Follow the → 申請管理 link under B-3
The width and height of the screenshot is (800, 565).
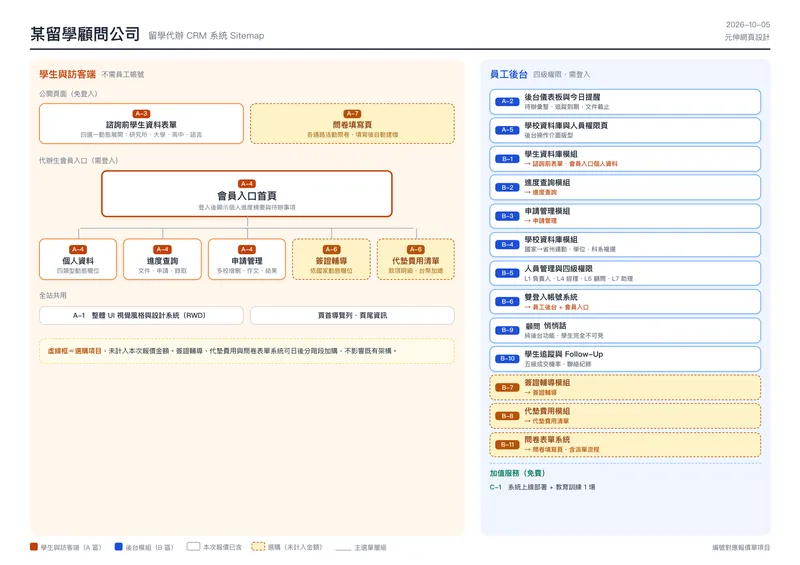[x=541, y=221]
